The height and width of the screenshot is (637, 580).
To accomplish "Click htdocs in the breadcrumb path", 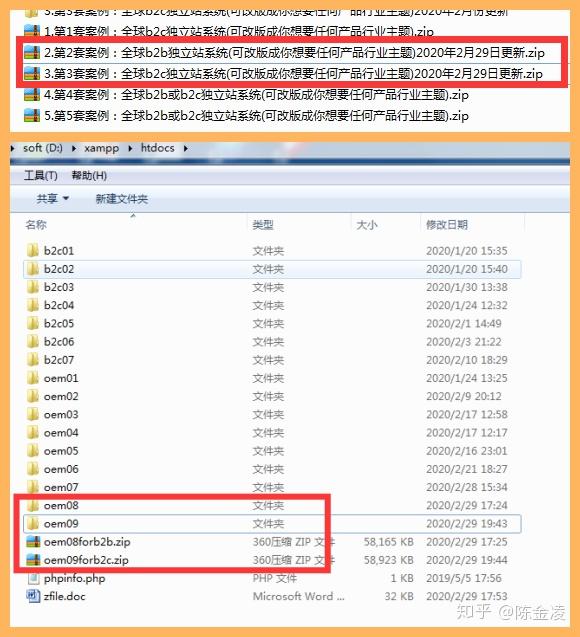I will [158, 148].
